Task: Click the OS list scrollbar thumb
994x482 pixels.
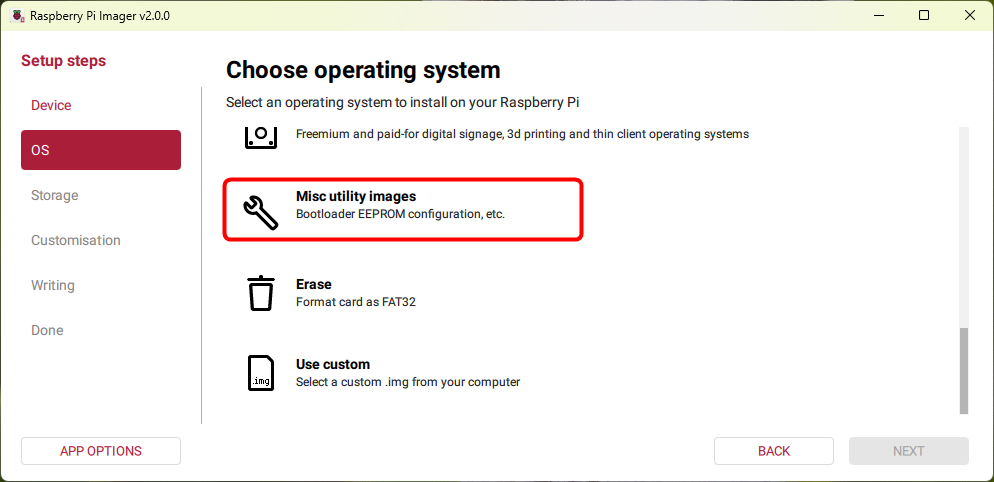Action: (964, 371)
